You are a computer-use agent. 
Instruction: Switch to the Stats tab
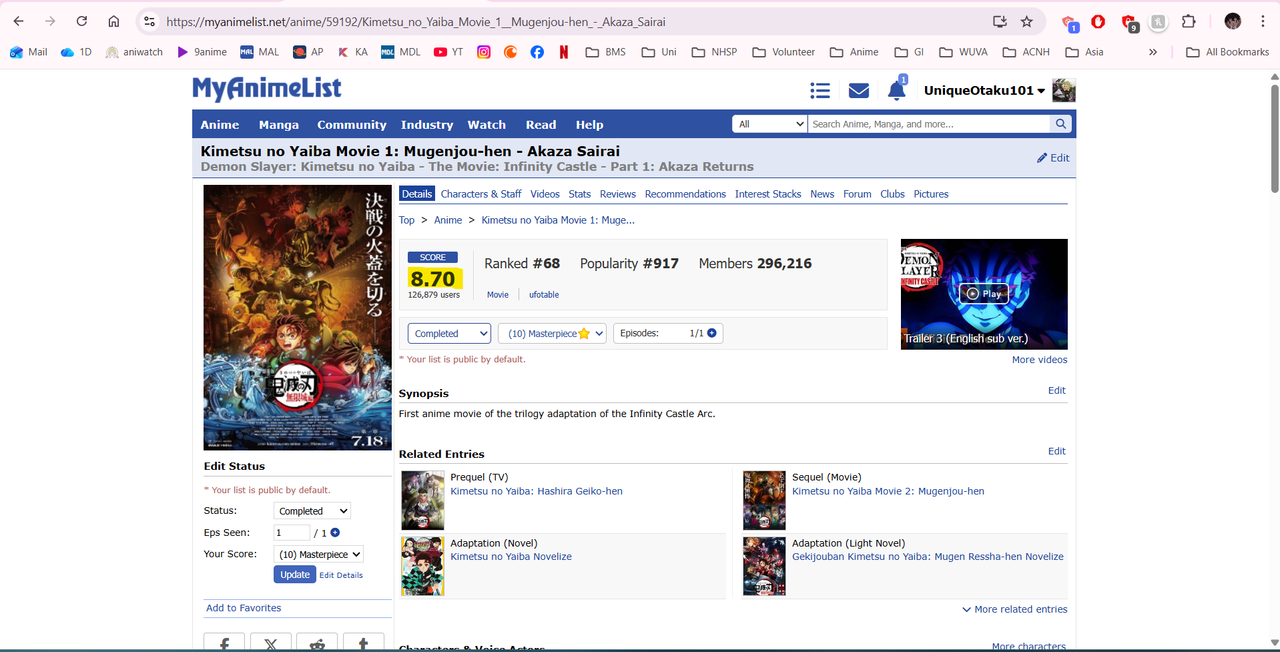[x=580, y=194]
